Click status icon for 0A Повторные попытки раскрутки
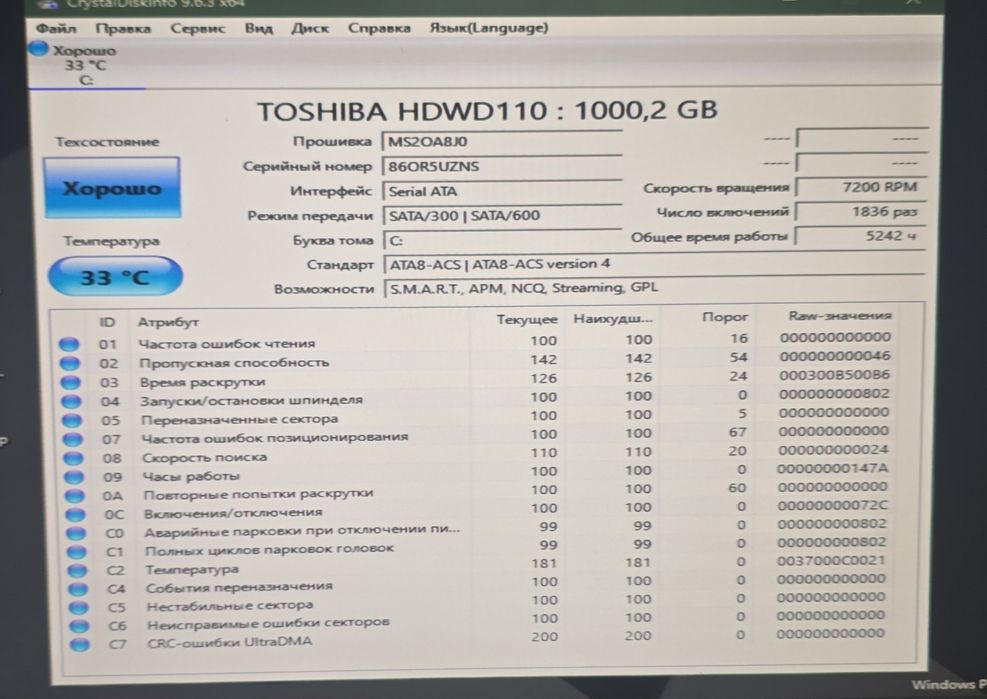 74,496
